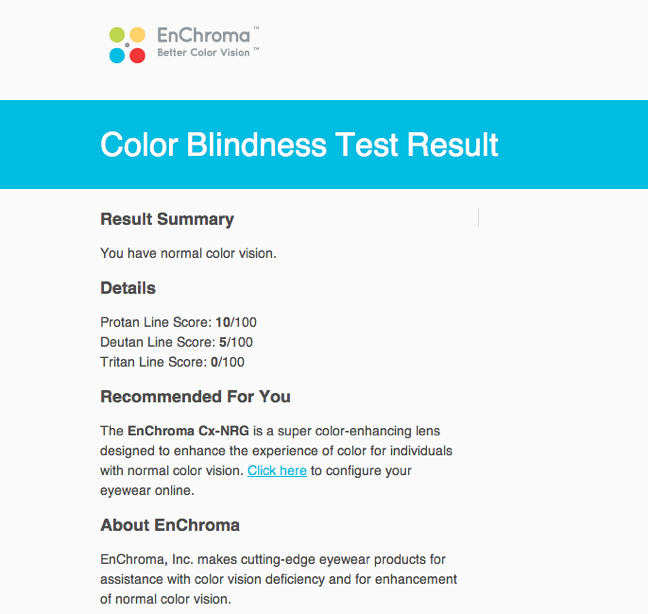
Task: Click the yellow dot in EnChroma logo
Action: tap(138, 35)
